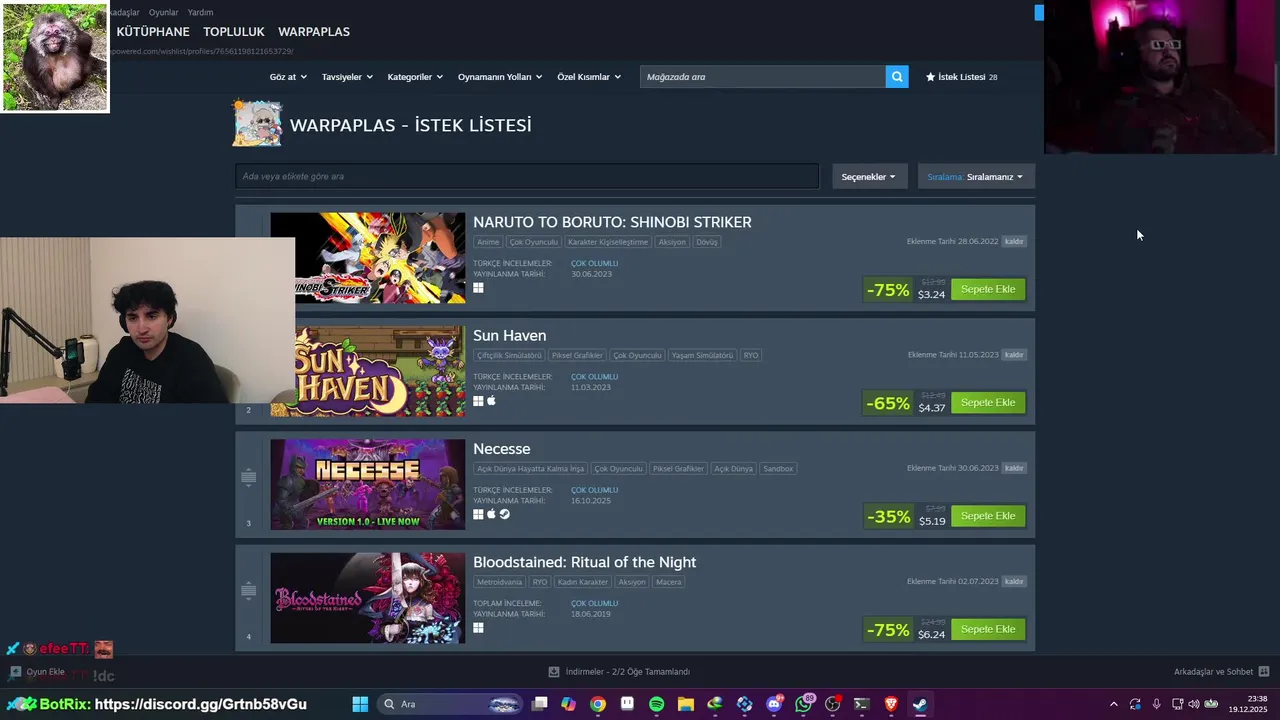Expand the Göz at dropdown
1280x720 pixels.
coord(287,76)
